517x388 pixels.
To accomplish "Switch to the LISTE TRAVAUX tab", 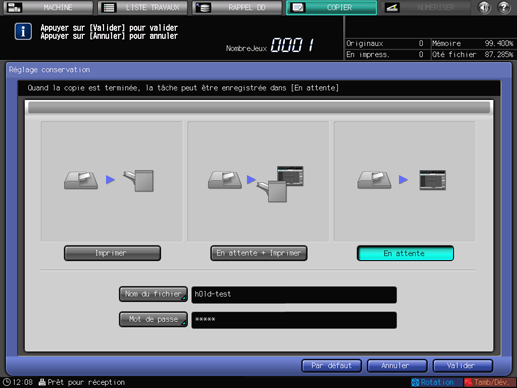I will [x=143, y=7].
